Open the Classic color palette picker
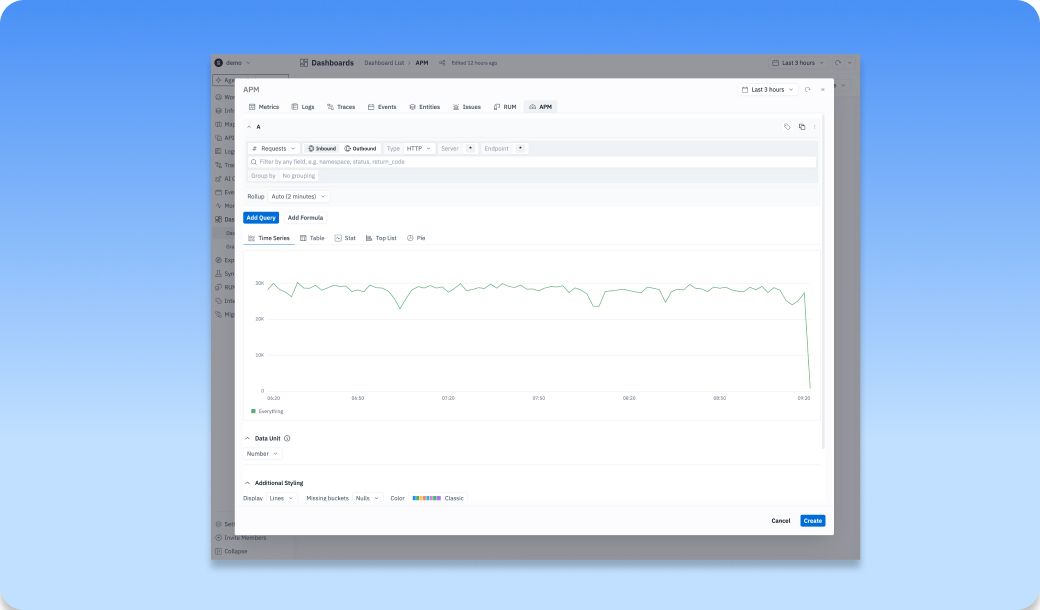The height and width of the screenshot is (610, 1040). point(438,498)
